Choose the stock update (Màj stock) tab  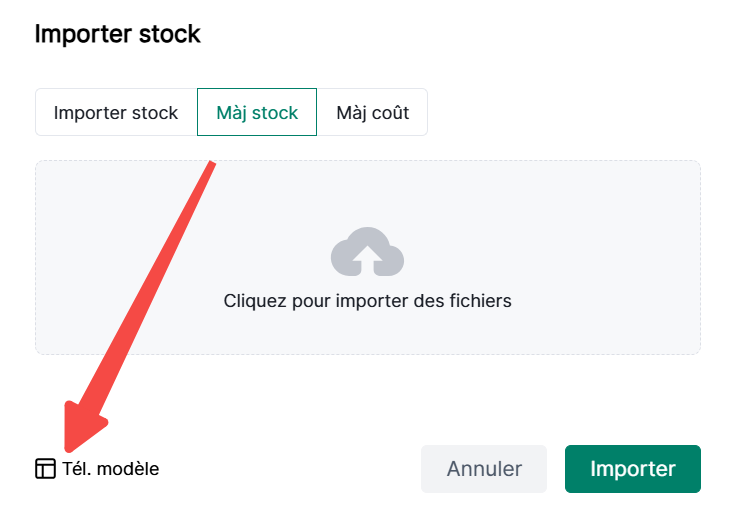click(x=257, y=112)
